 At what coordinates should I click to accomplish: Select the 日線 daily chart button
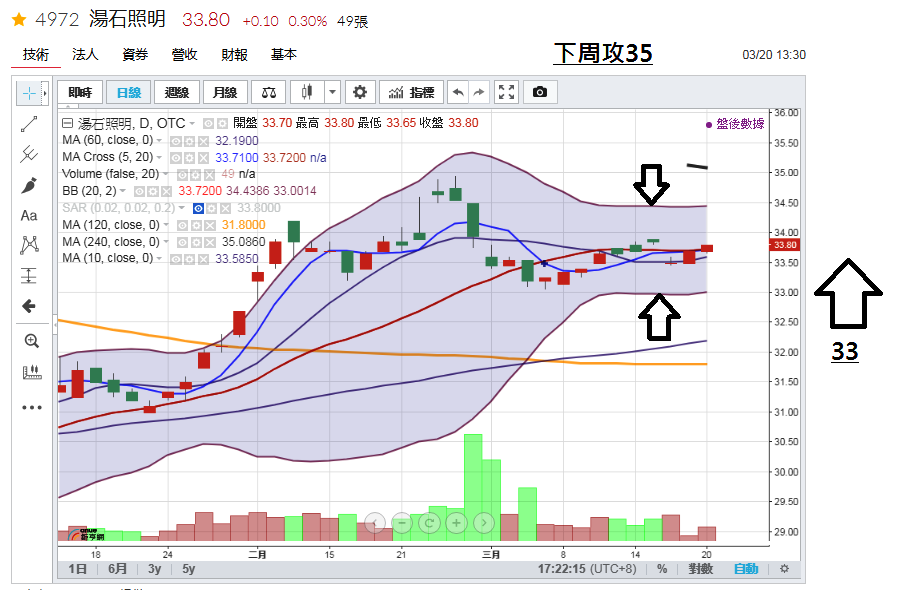click(x=129, y=92)
